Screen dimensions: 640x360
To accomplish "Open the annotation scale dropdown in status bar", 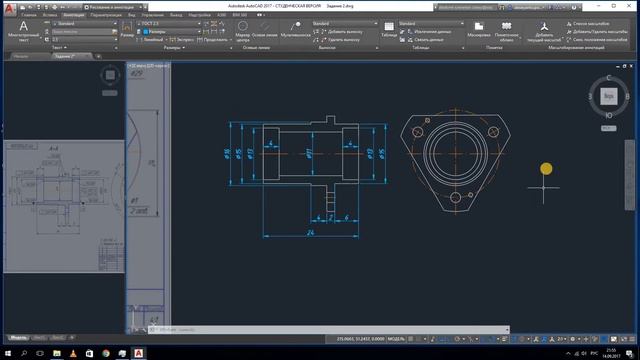I will point(561,339).
